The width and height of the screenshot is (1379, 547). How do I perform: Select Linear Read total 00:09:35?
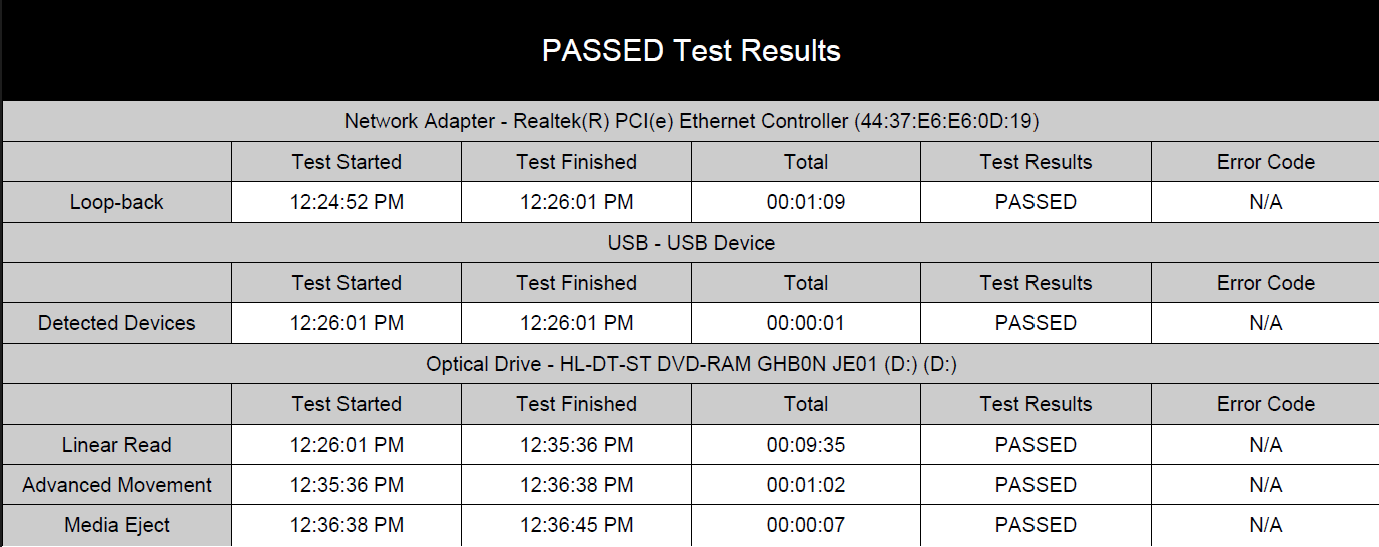click(x=806, y=445)
